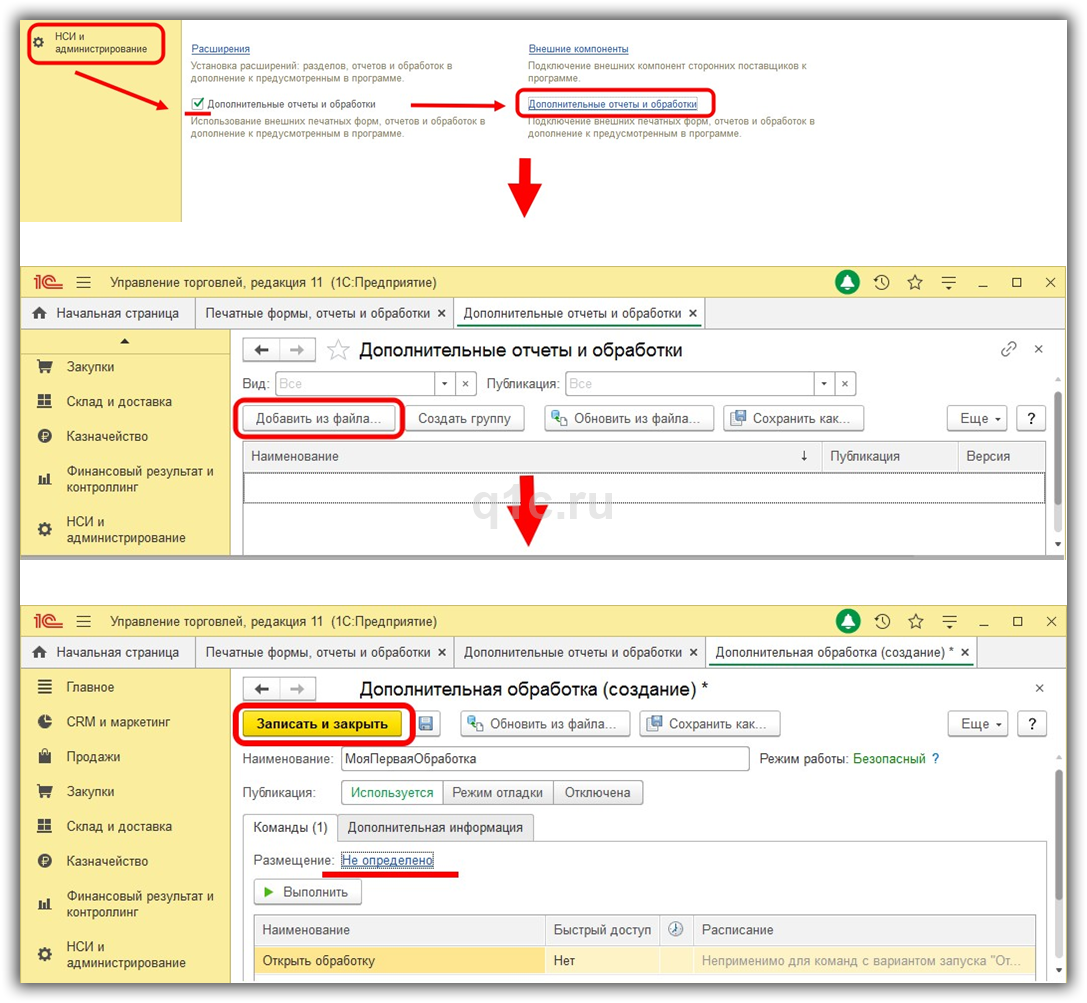Select publication Режим отладки

pyautogui.click(x=497, y=792)
